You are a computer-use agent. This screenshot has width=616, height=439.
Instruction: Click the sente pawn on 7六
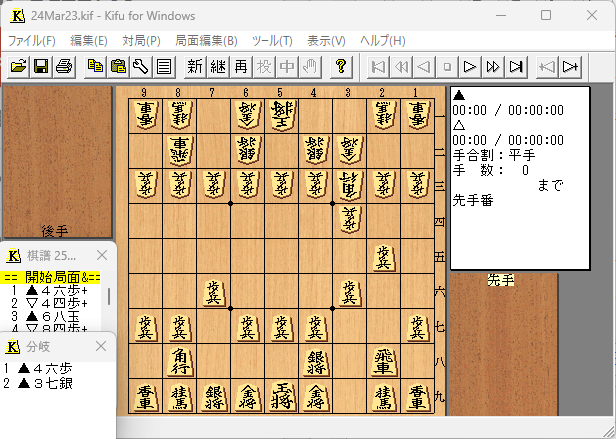[x=214, y=292]
